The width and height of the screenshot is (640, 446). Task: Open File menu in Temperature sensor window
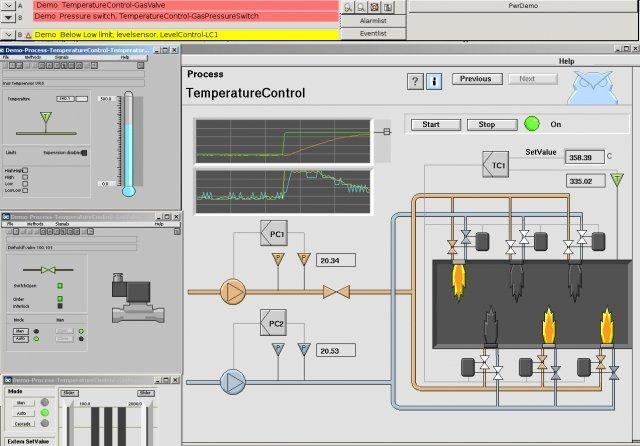(x=6, y=57)
